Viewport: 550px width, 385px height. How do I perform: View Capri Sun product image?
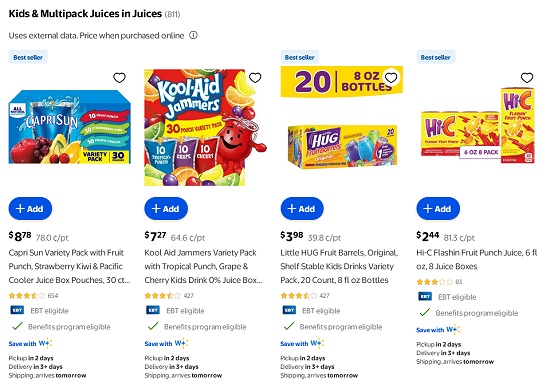pyautogui.click(x=69, y=127)
